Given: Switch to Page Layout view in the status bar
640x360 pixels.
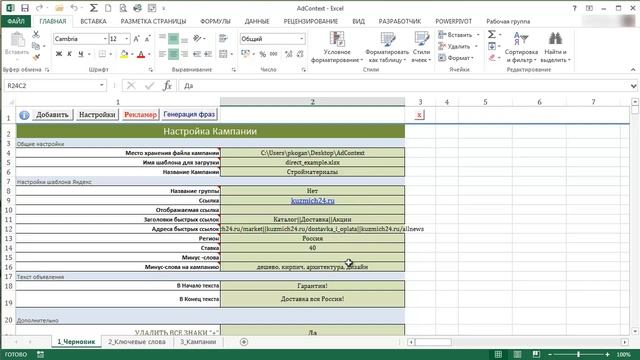Looking at the screenshot, I should click(517, 354).
